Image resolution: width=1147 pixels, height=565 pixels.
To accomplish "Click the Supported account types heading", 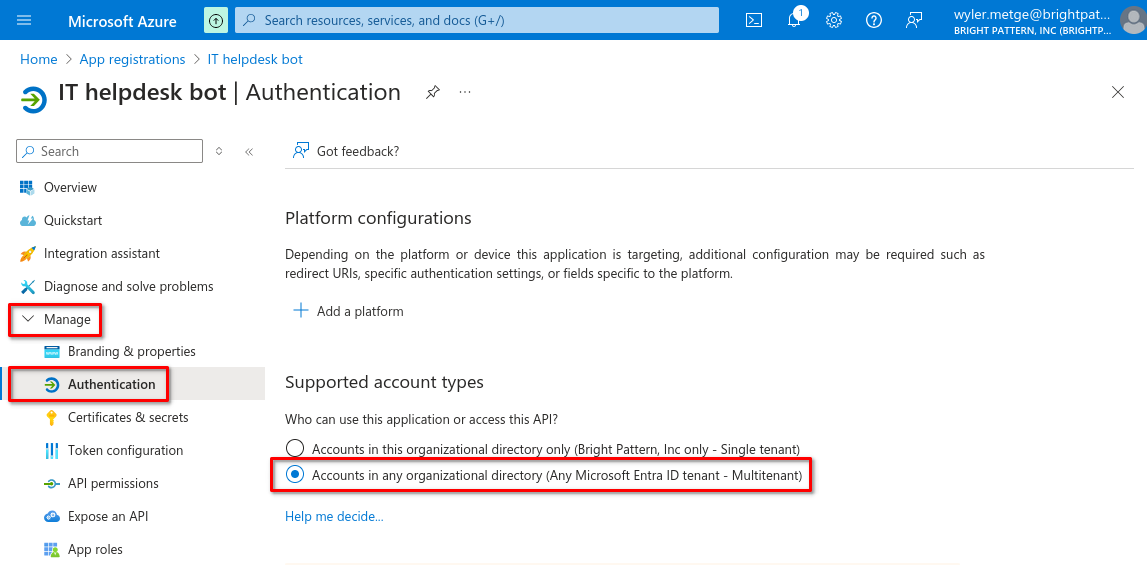I will click(384, 382).
